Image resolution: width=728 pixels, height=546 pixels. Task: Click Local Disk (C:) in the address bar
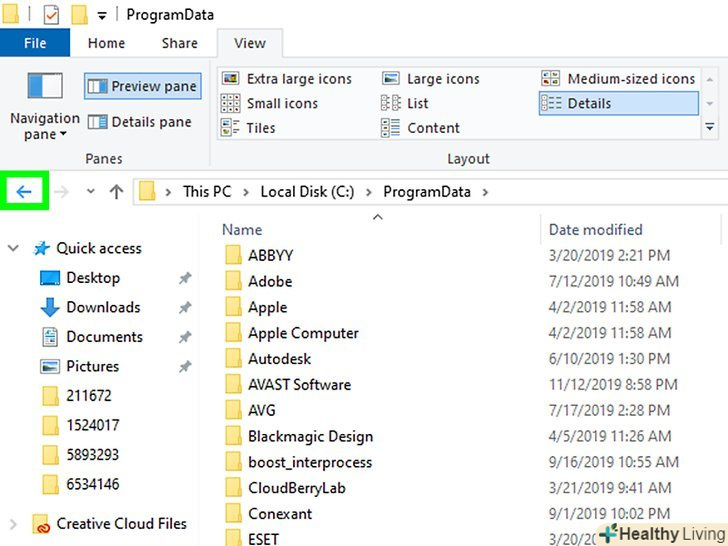coord(307,191)
